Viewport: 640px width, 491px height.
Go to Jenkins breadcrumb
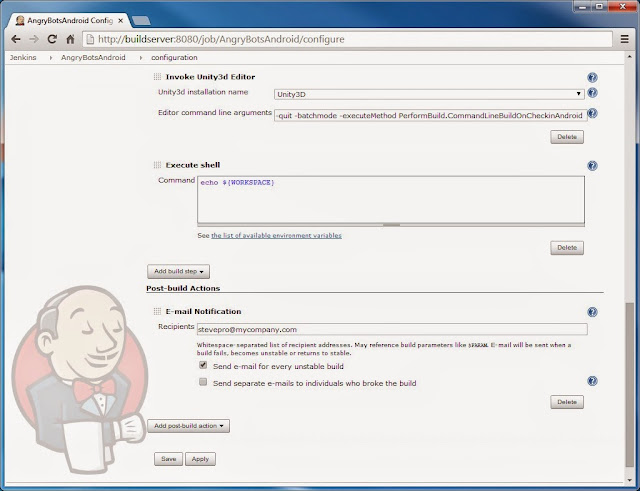(x=23, y=58)
